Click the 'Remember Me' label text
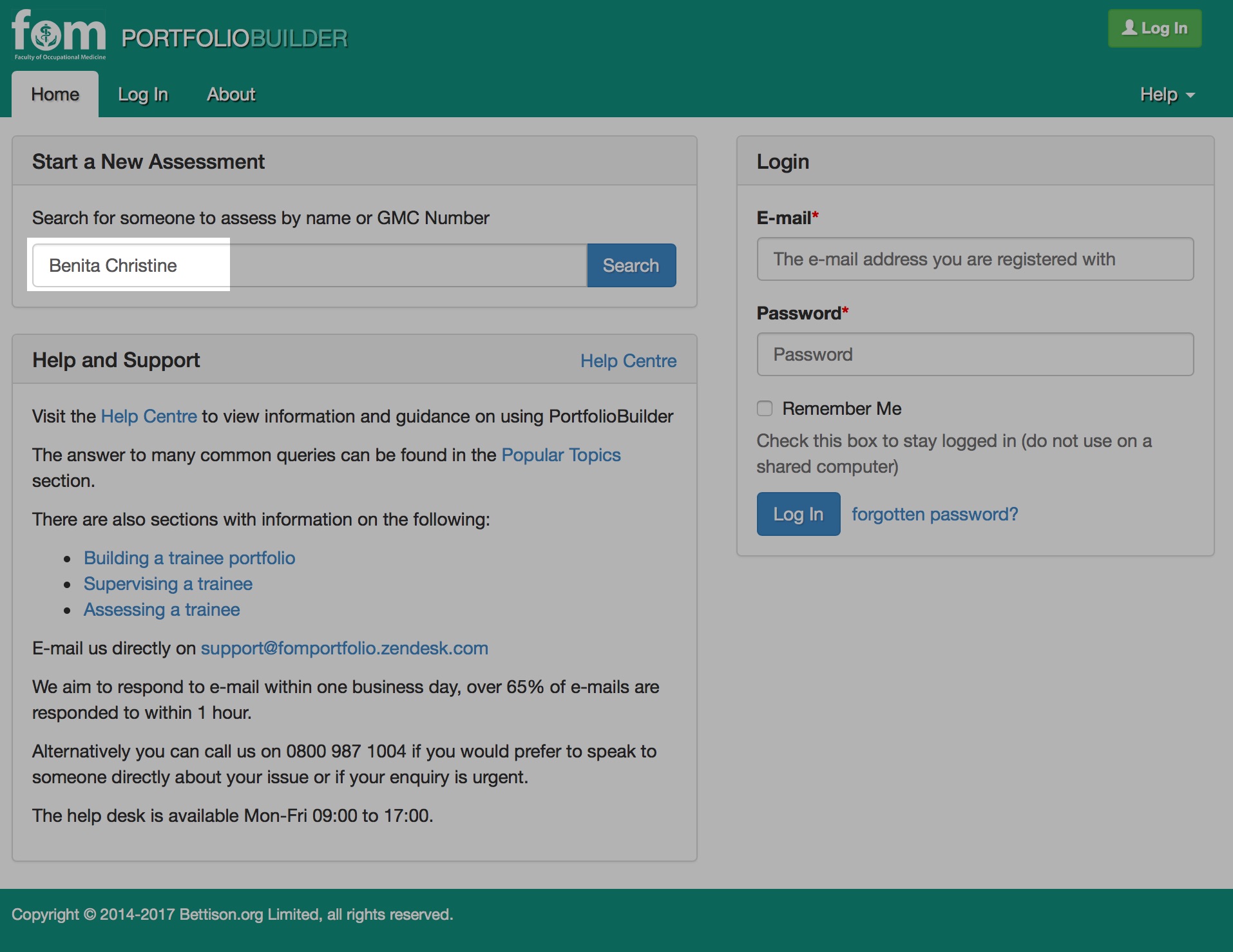Screen dimensions: 1233x952 (841, 408)
